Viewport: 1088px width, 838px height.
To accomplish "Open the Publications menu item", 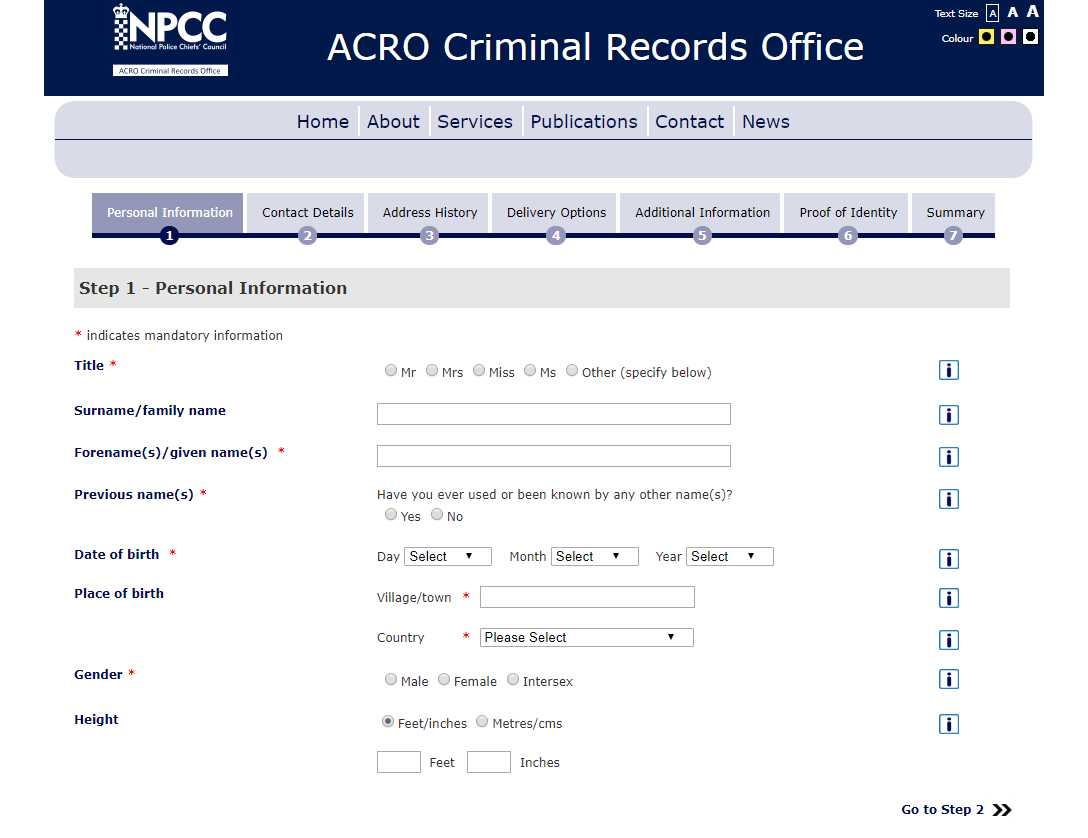I will [x=583, y=121].
